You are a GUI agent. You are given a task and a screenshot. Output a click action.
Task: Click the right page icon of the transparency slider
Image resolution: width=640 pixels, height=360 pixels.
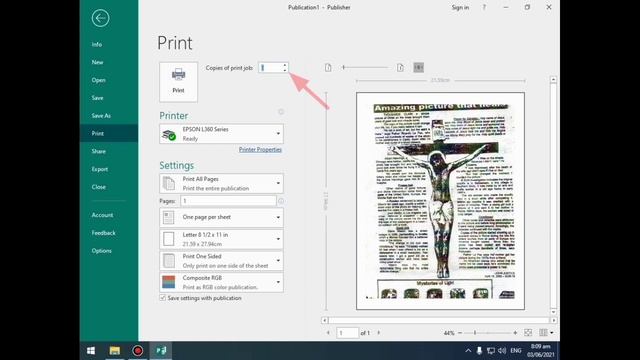[x=400, y=68]
